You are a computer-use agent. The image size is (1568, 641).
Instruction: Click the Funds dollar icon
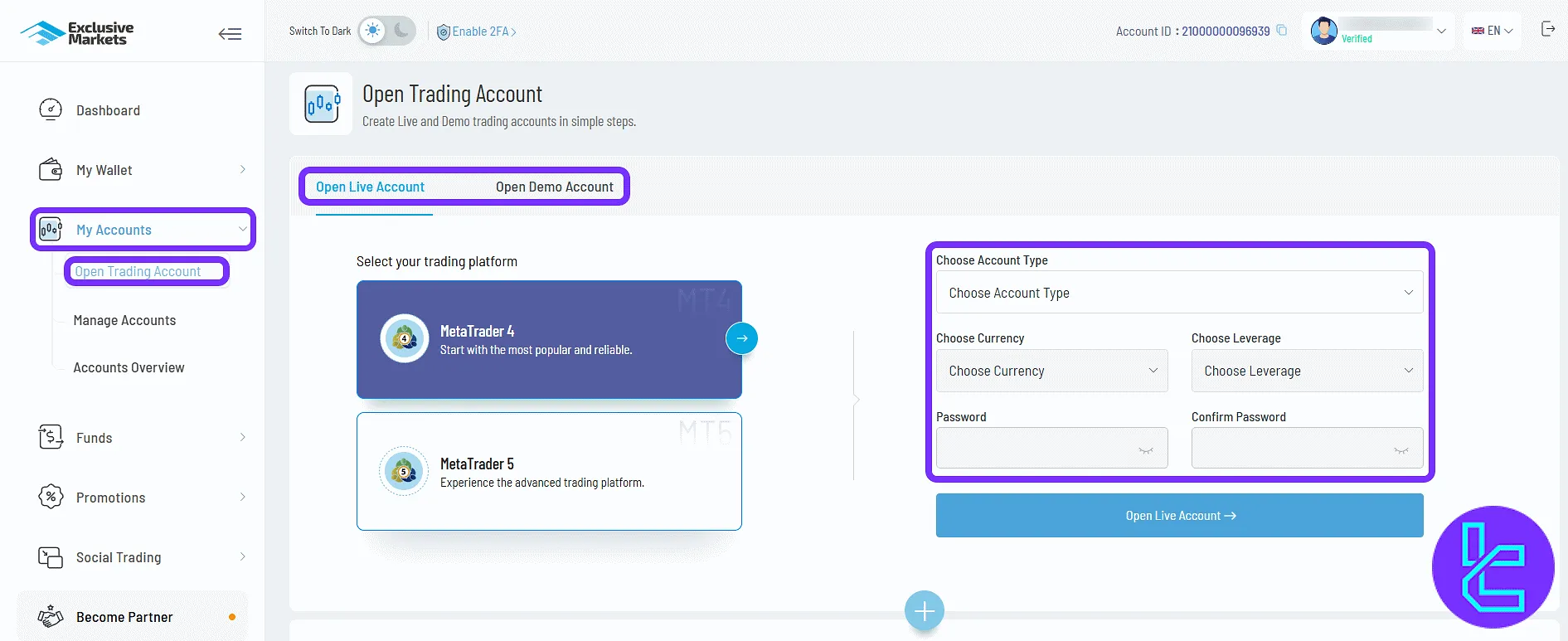(51, 437)
